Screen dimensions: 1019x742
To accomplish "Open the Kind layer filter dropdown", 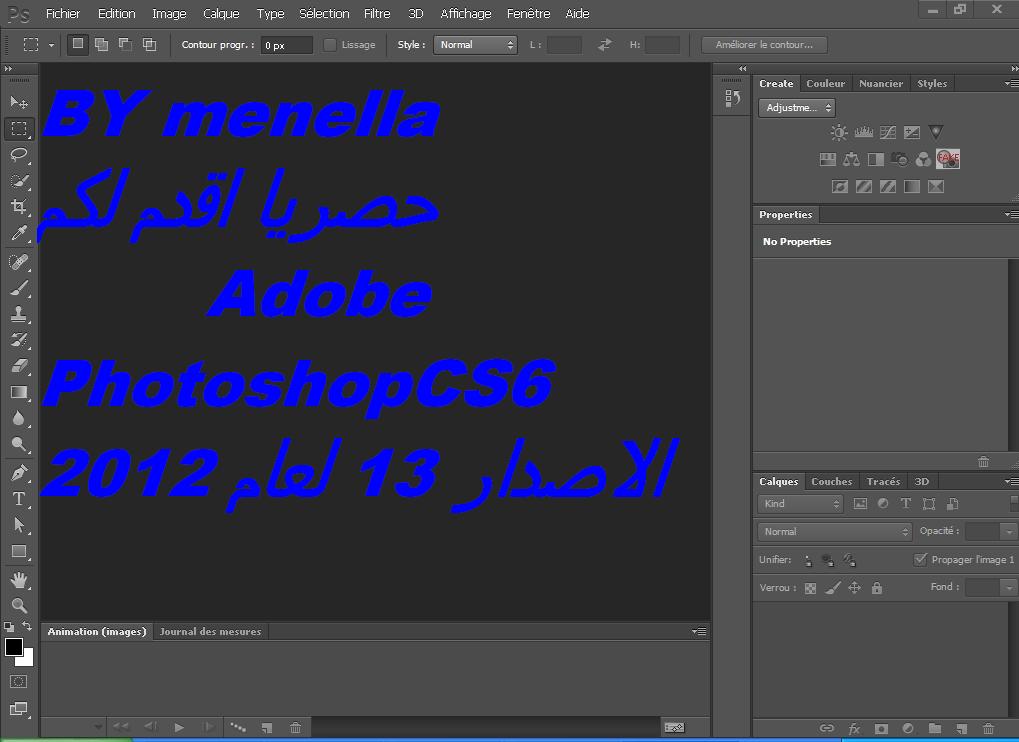I will [x=800, y=504].
